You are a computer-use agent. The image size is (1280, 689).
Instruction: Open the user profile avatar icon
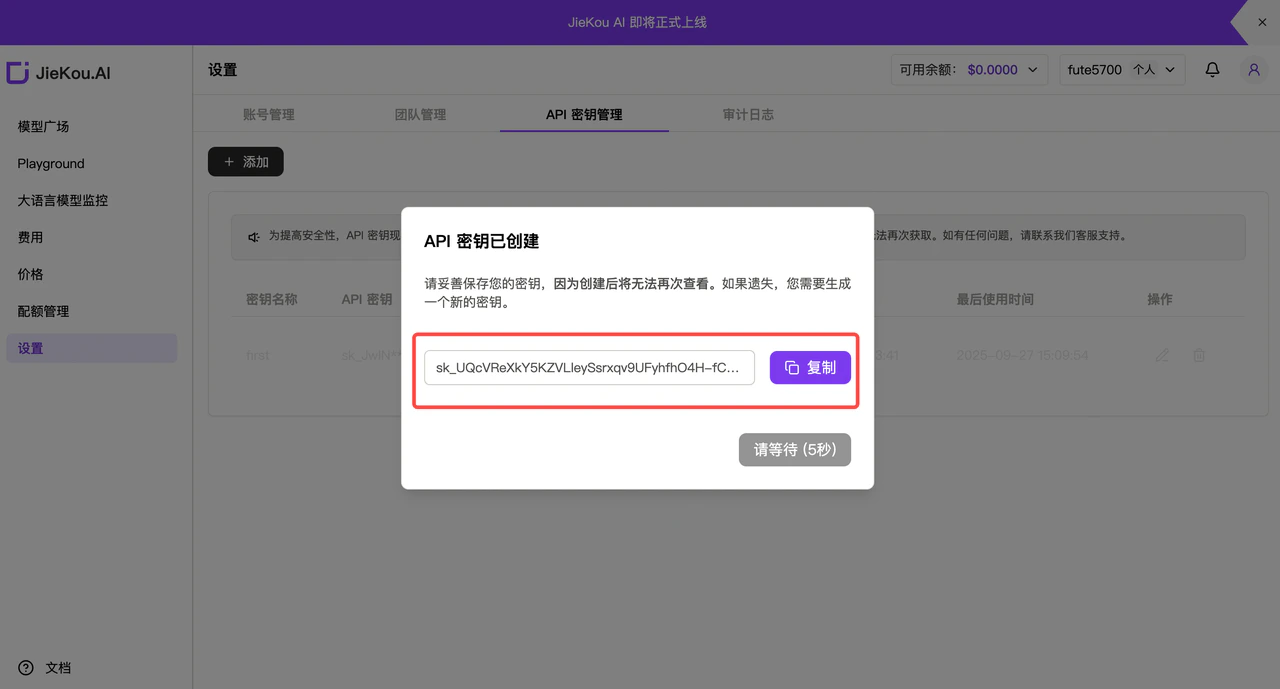pyautogui.click(x=1253, y=70)
